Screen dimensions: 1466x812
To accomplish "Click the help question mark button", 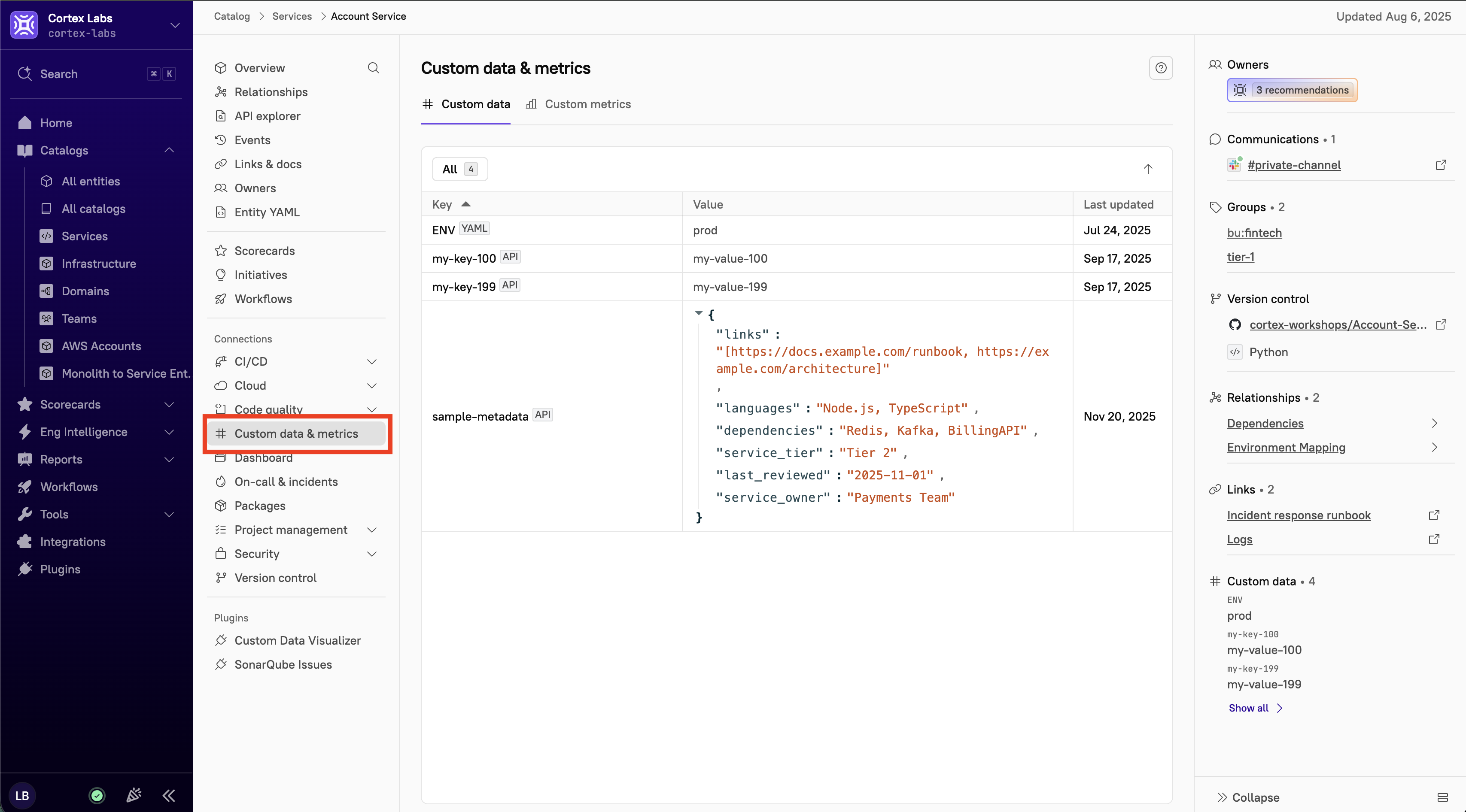I will coord(1161,68).
